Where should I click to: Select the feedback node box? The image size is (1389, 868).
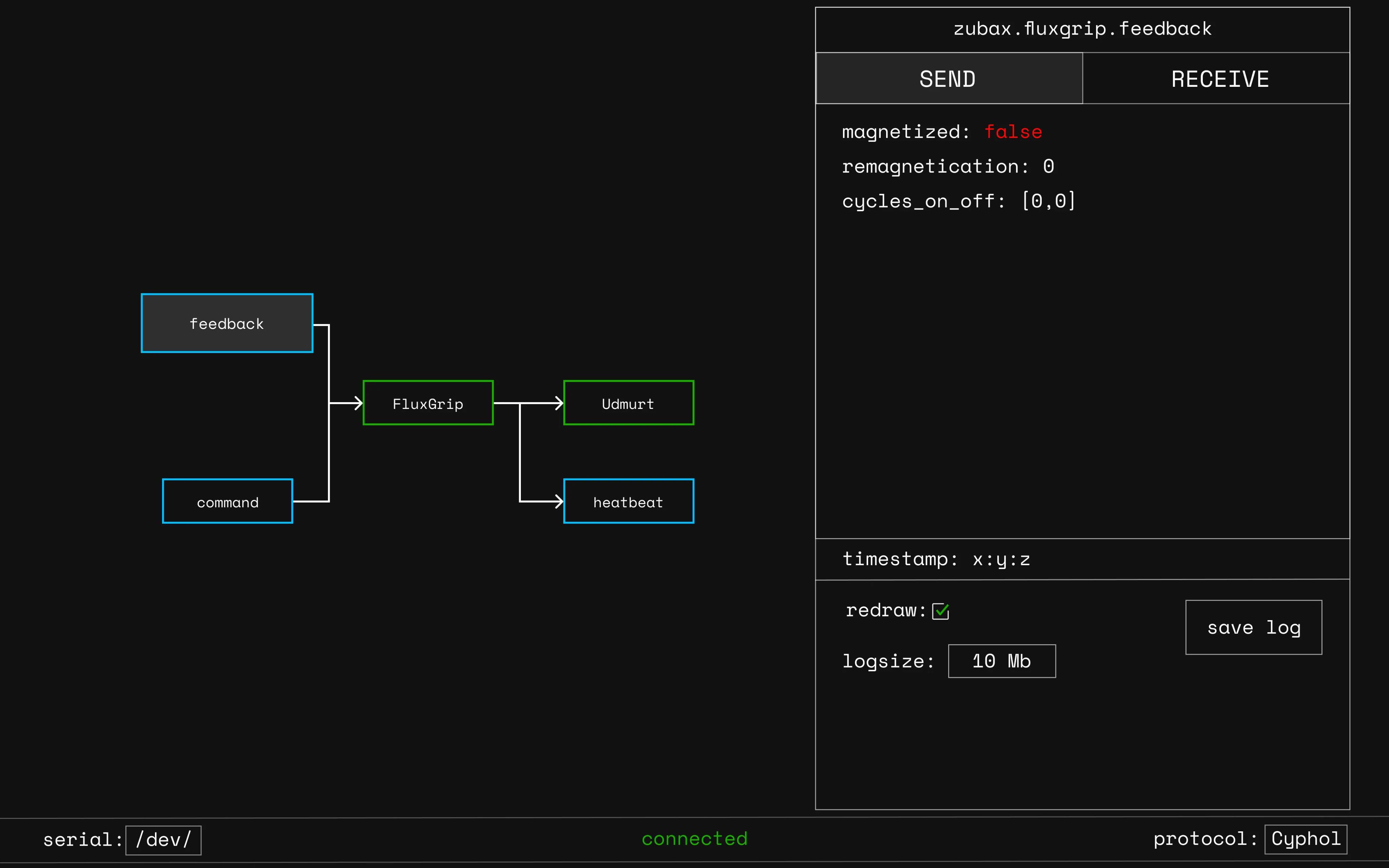coord(227,323)
